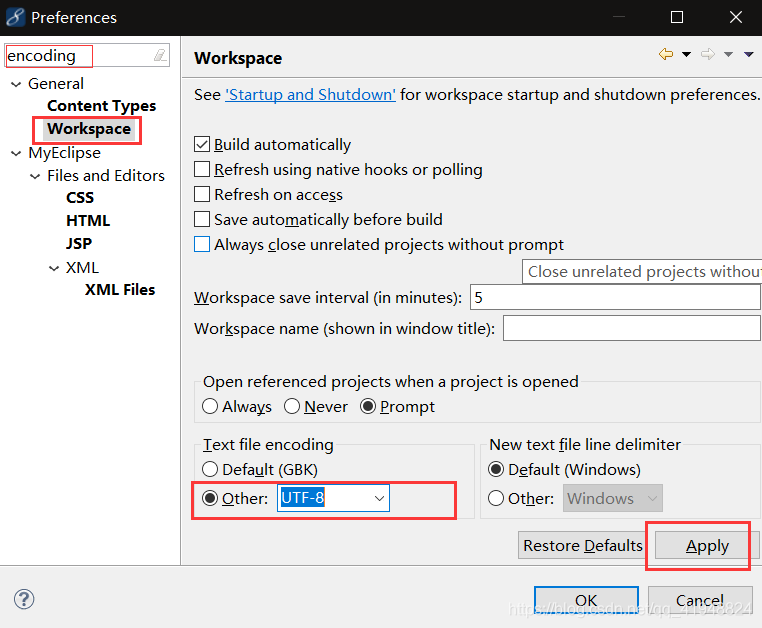Select Default (Windows) line delimiter
The image size is (762, 628).
click(496, 469)
